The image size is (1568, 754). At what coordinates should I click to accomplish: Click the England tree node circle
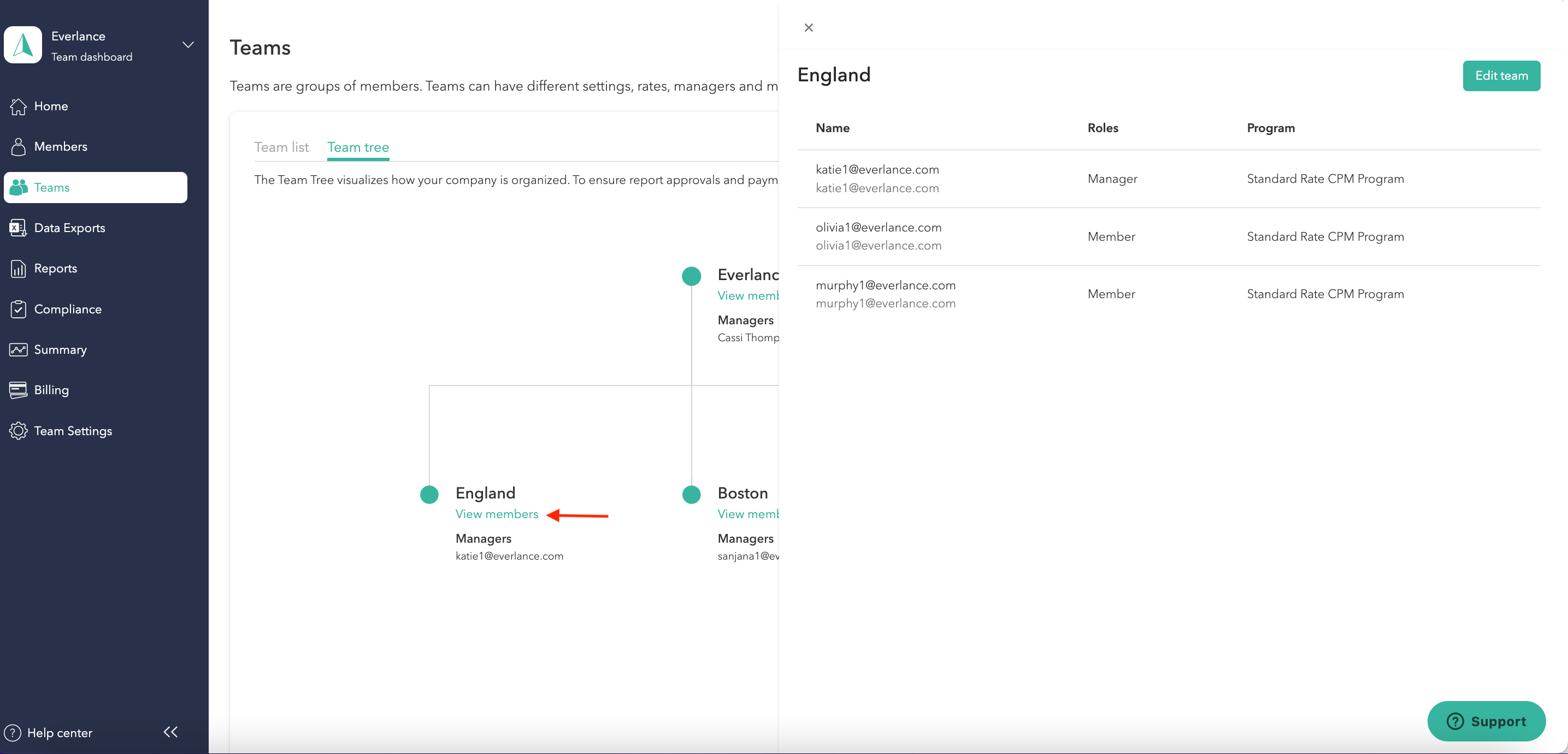[429, 494]
